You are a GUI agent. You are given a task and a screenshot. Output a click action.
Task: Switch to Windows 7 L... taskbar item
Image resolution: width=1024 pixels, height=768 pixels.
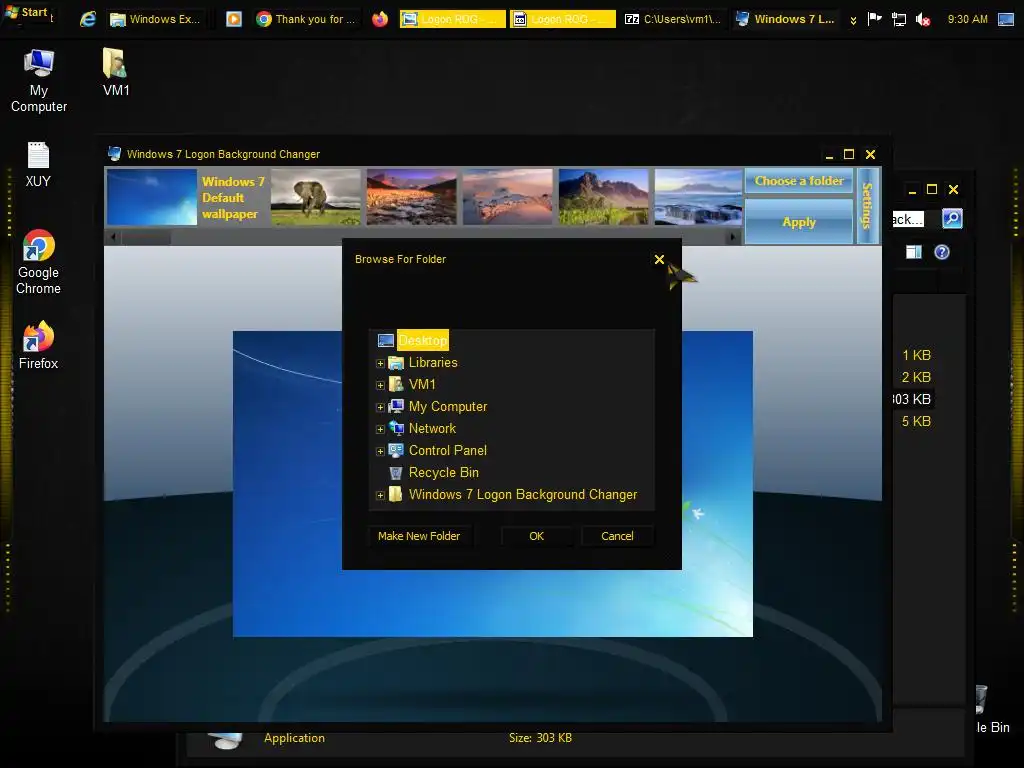785,19
